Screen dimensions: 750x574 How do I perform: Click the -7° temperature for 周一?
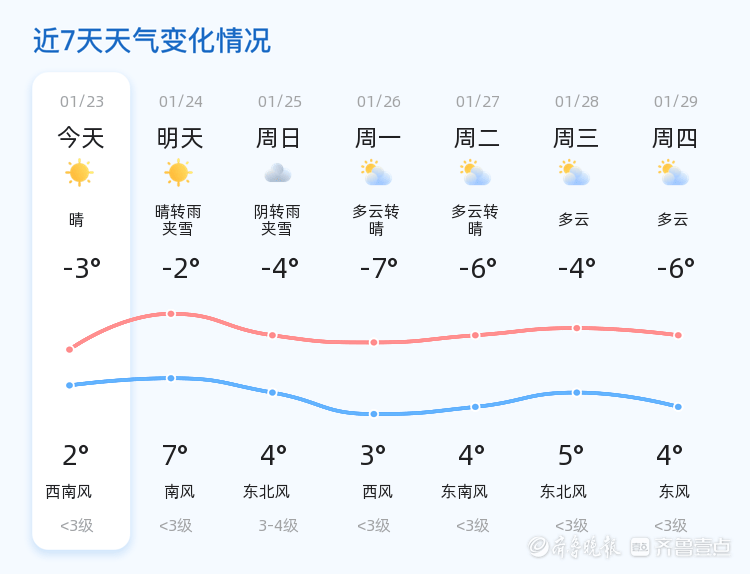378,268
